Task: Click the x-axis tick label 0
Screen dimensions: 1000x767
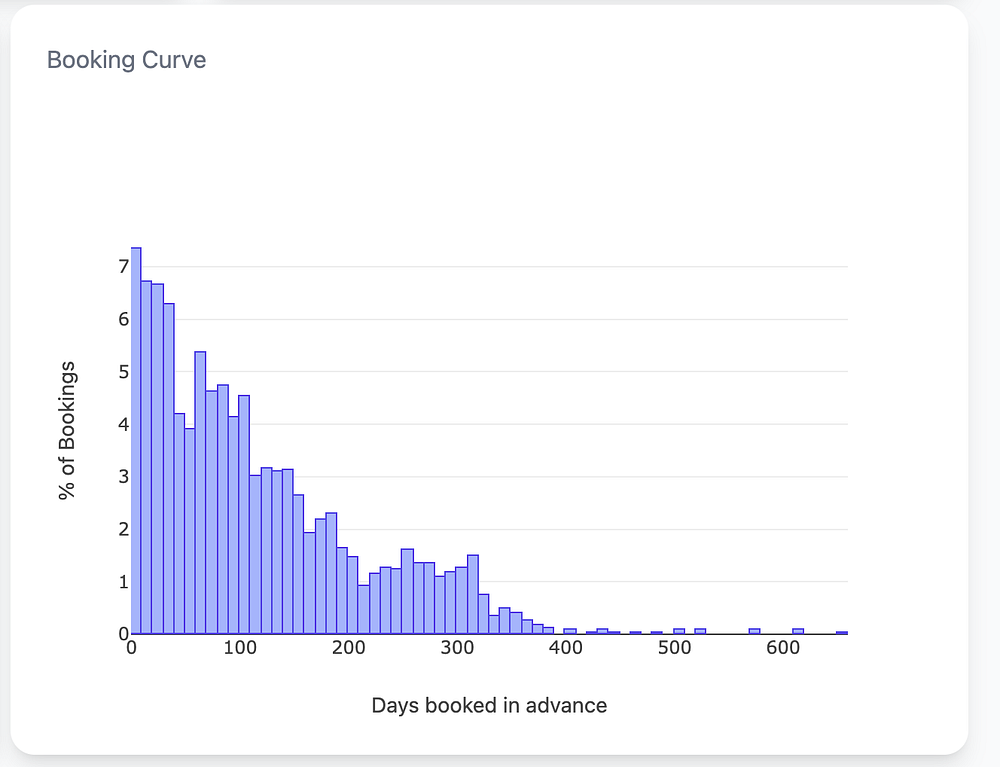Action: (x=132, y=647)
